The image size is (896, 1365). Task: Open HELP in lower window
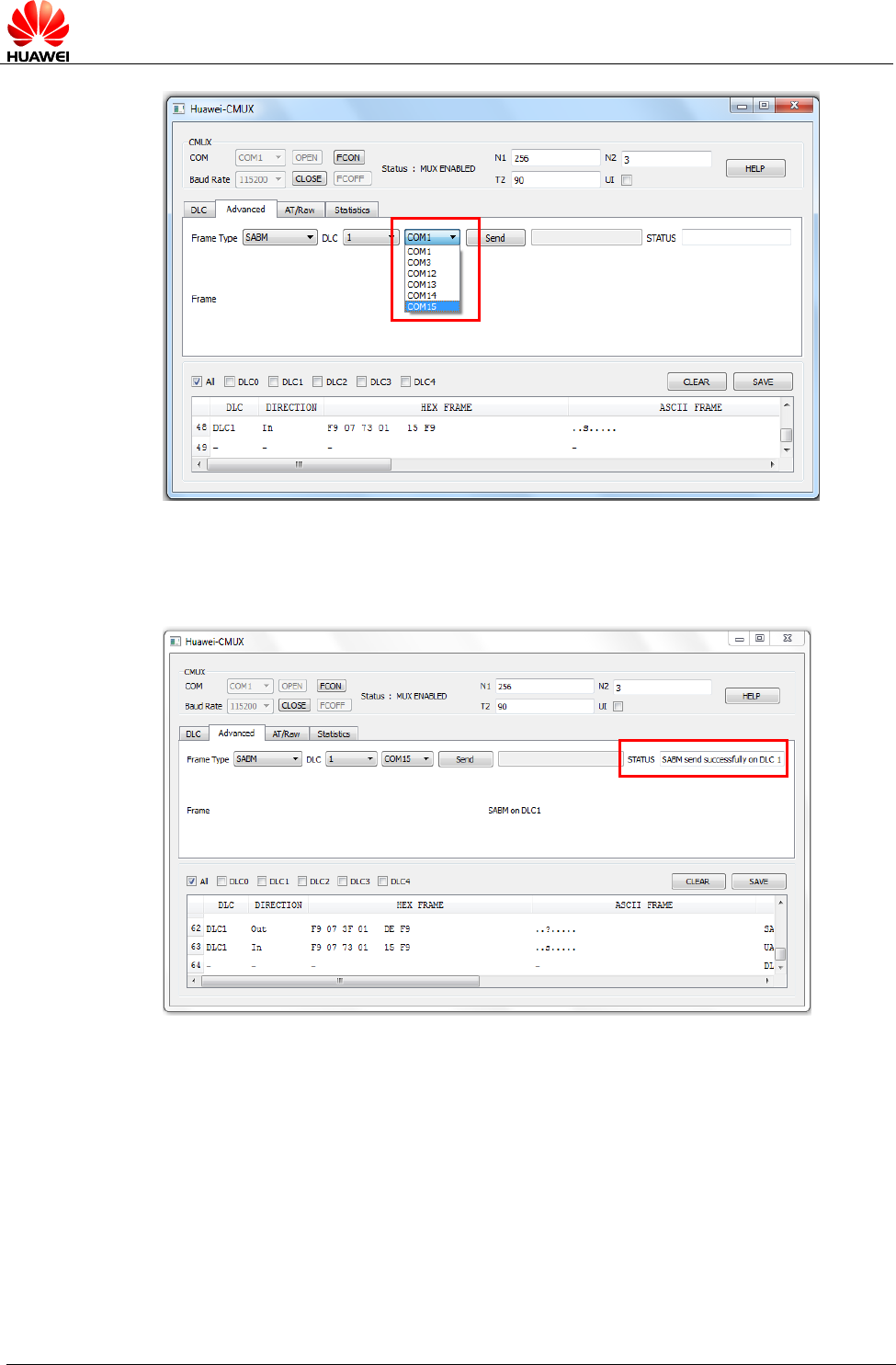click(x=752, y=696)
